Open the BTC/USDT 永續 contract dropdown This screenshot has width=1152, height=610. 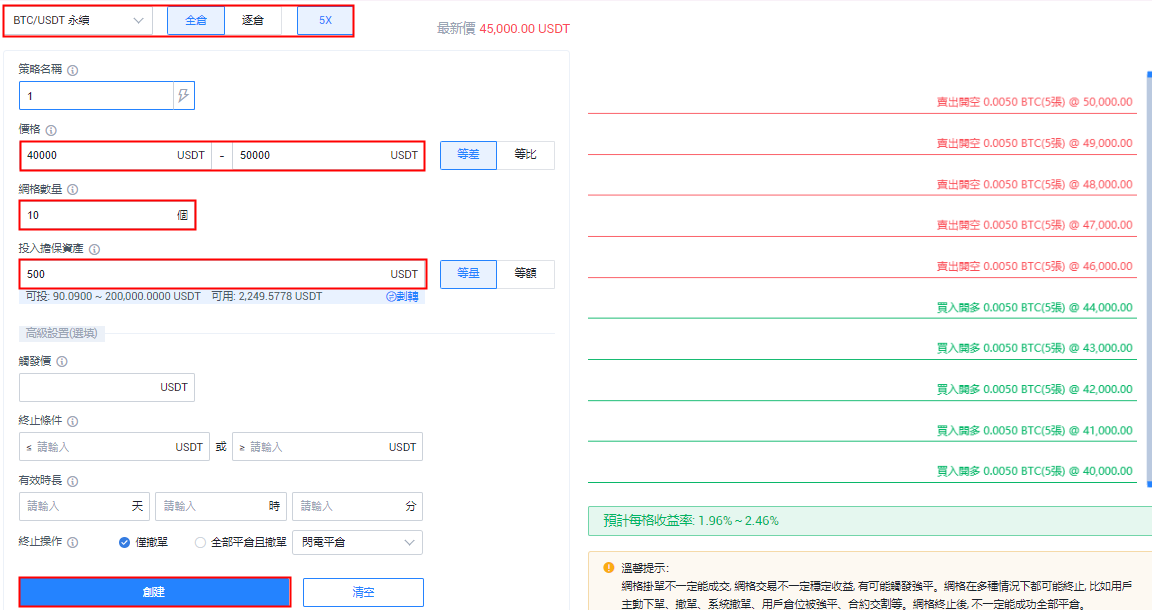pyautogui.click(x=78, y=21)
